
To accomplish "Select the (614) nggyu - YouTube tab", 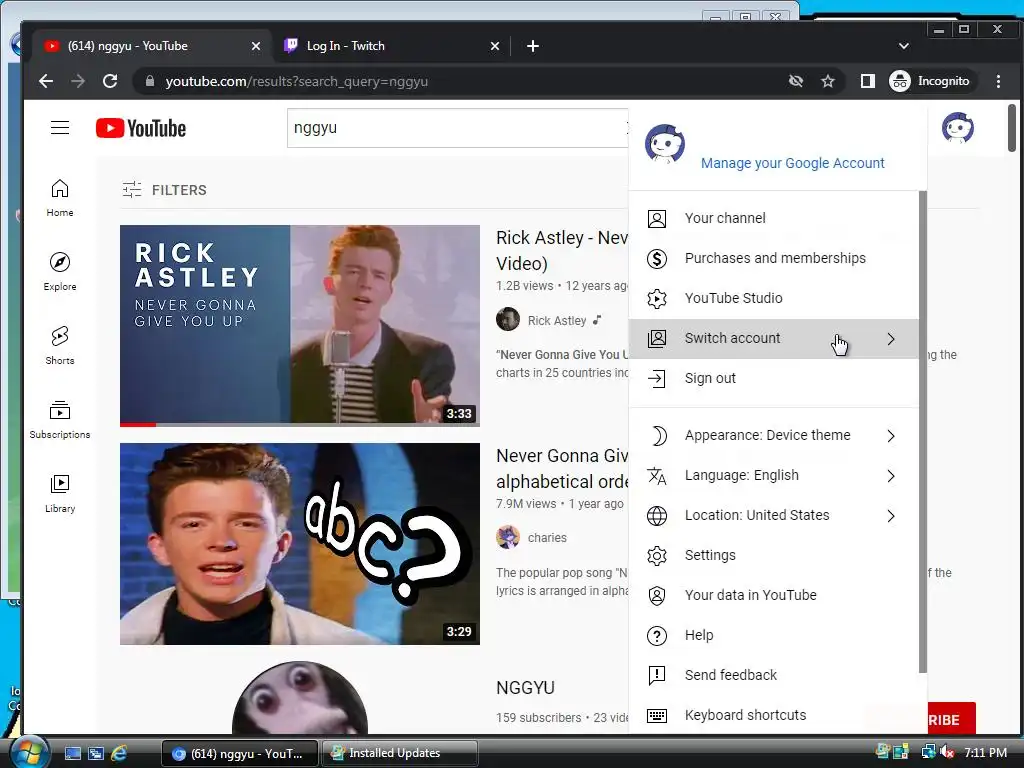I will pos(150,46).
